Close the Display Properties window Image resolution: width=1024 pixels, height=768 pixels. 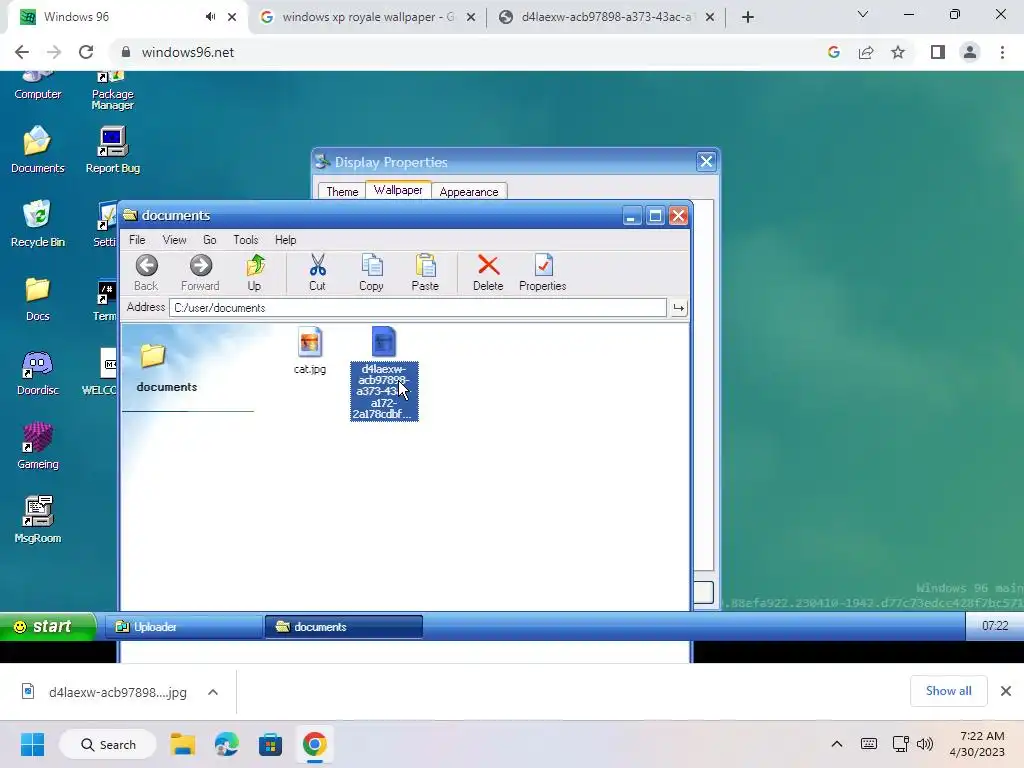point(706,161)
